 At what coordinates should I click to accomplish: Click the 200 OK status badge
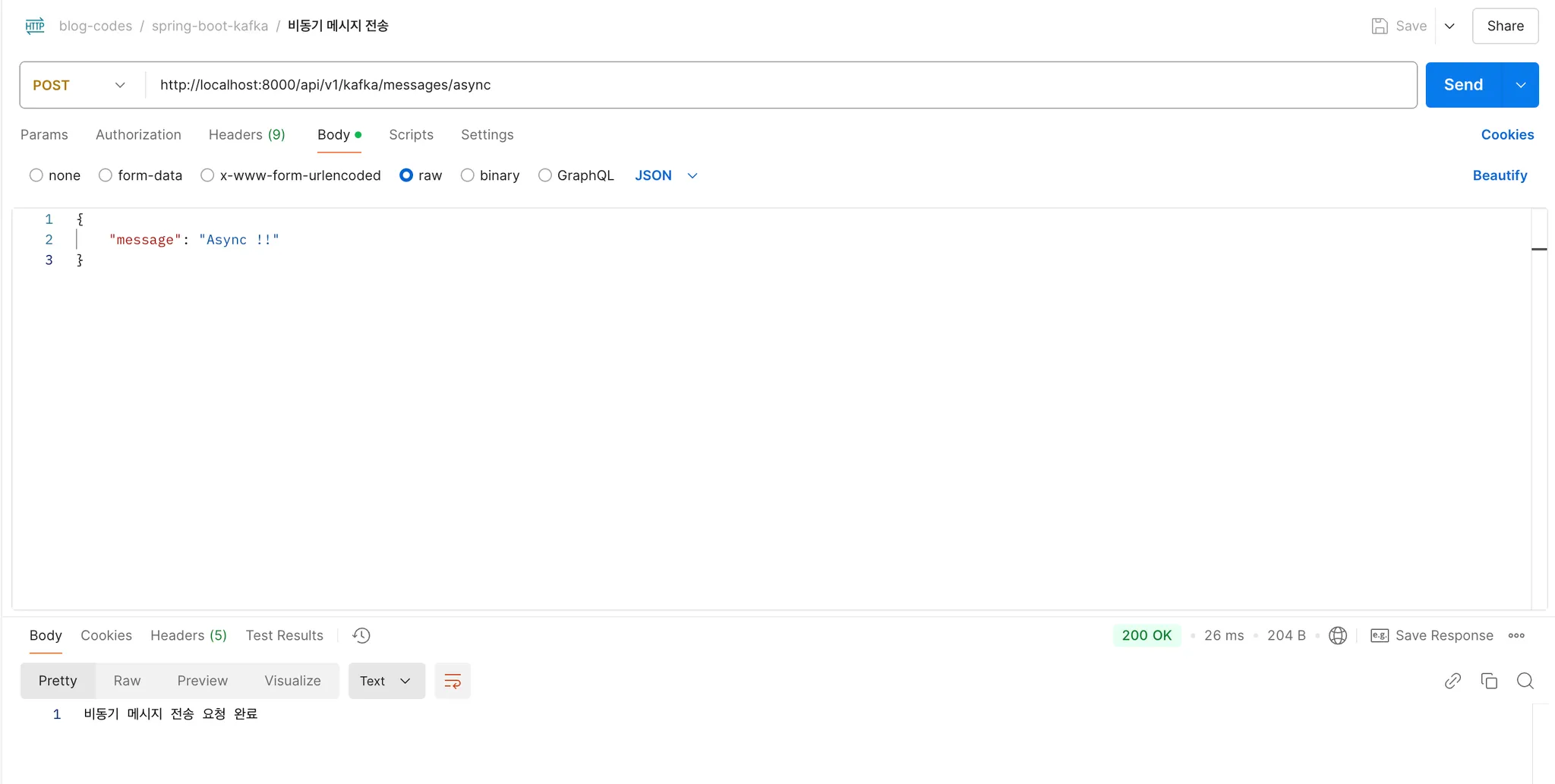1147,635
